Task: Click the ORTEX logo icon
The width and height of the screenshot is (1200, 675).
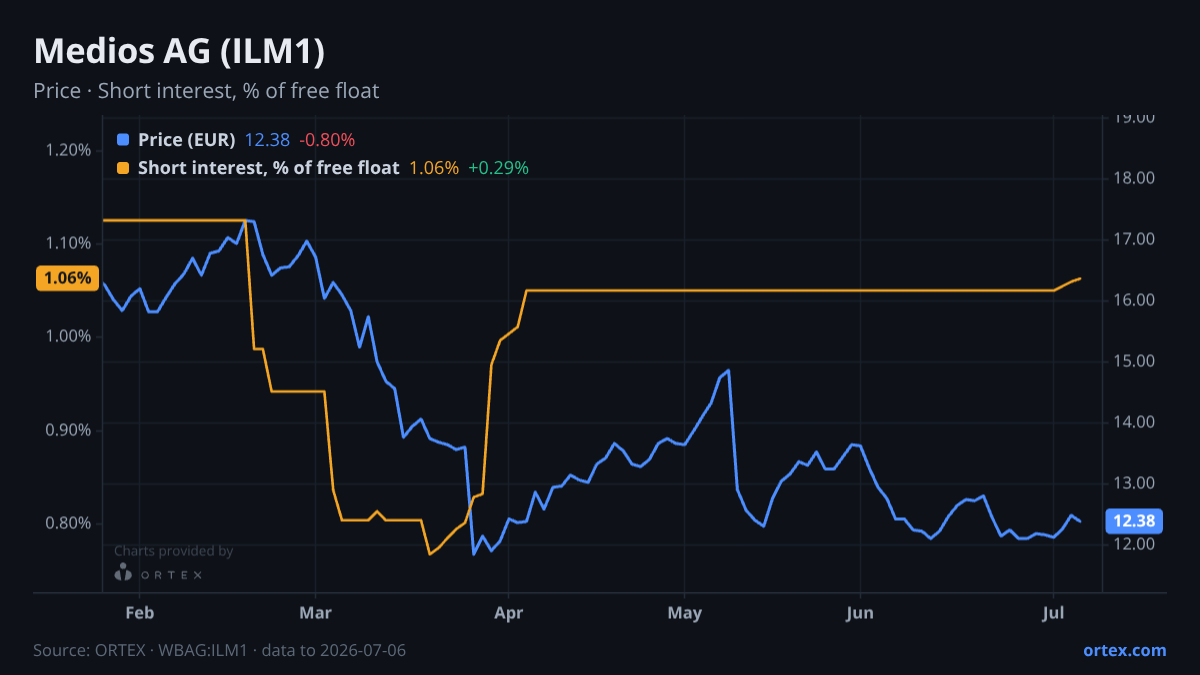Action: 123,573
